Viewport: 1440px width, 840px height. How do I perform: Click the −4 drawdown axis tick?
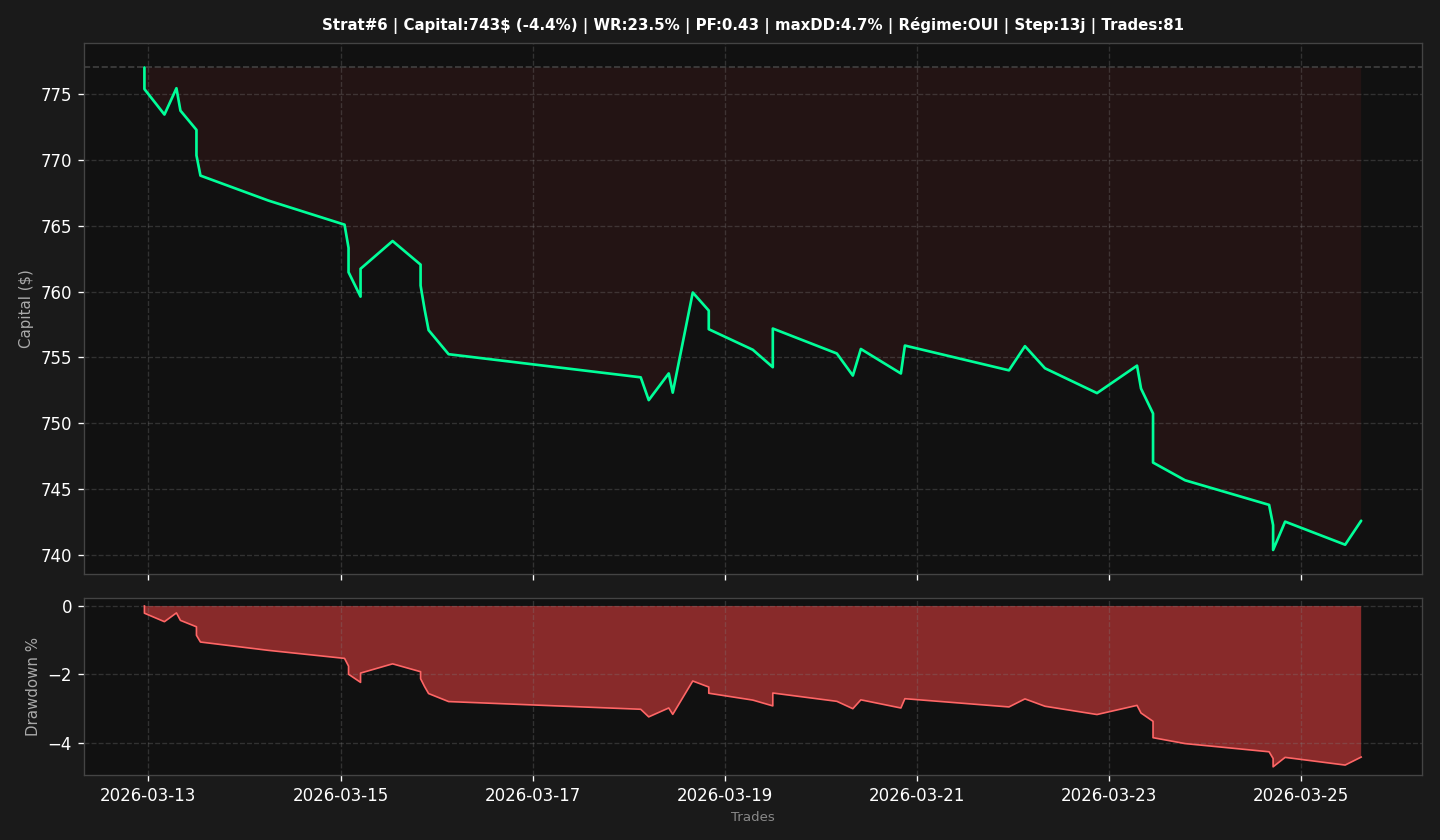[62, 744]
